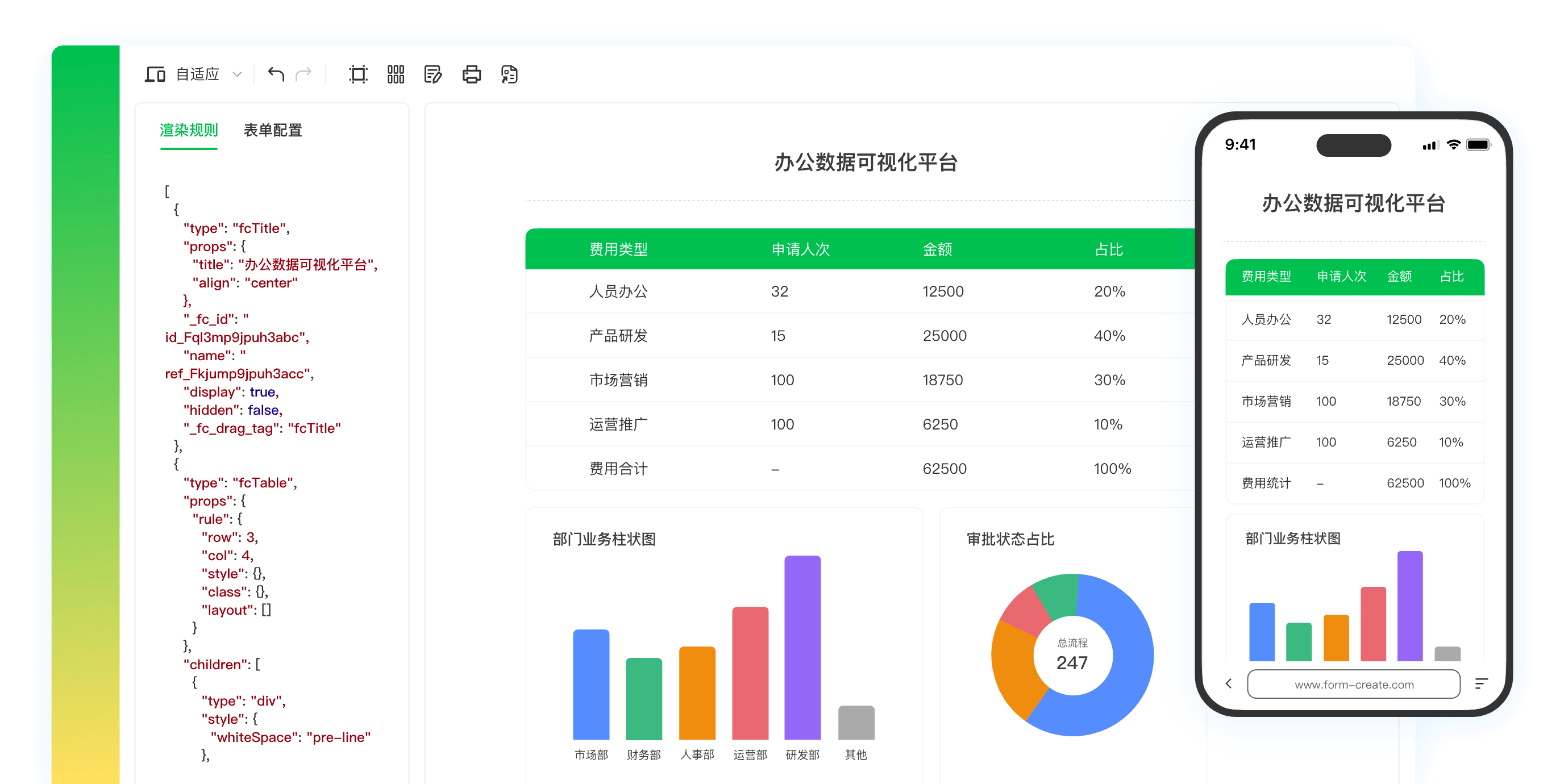Click the print toolbar icon

coord(471,74)
